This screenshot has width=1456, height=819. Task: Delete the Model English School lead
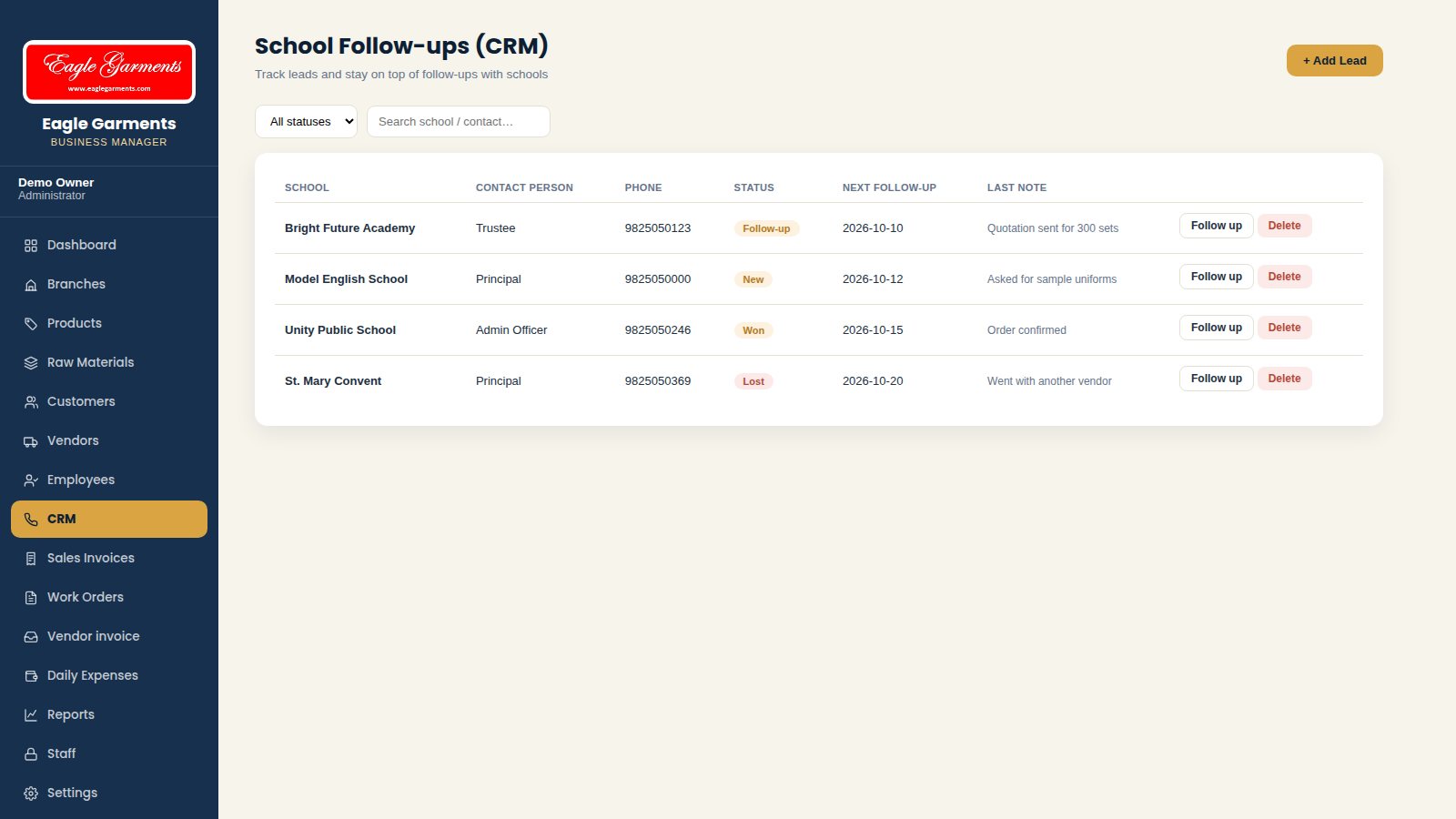pyautogui.click(x=1284, y=277)
